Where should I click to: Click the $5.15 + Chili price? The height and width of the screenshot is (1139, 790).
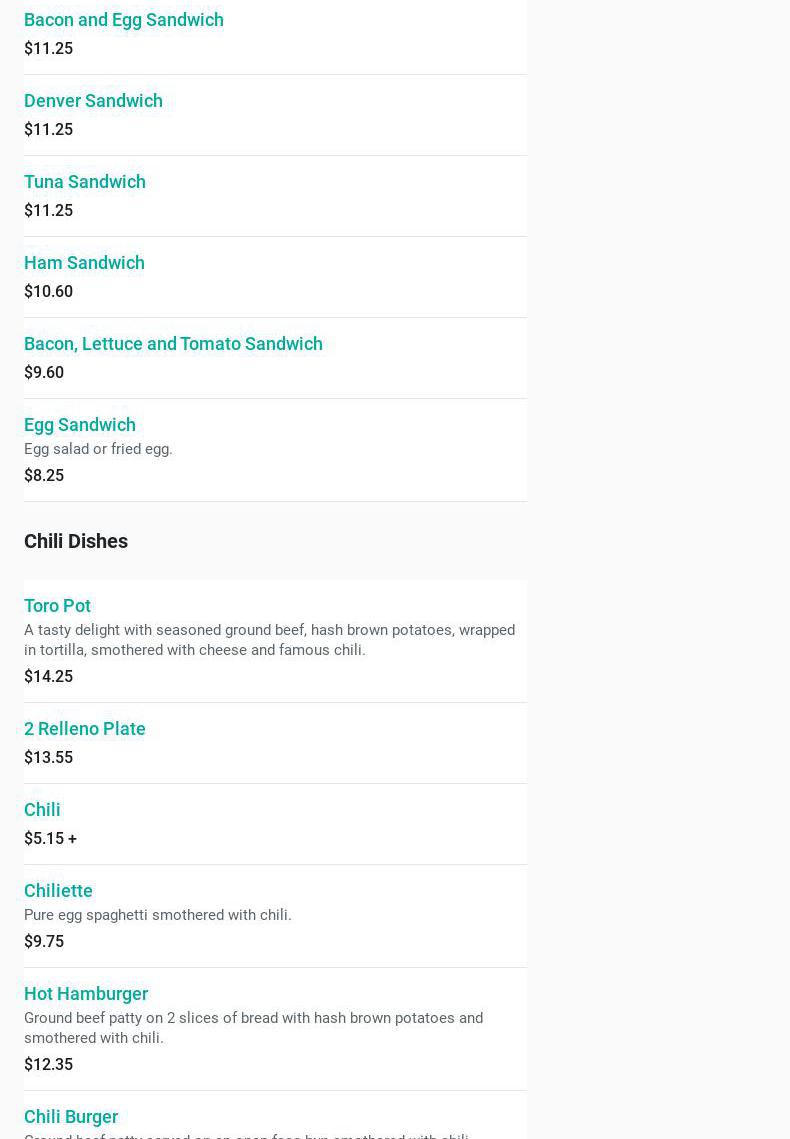(50, 839)
